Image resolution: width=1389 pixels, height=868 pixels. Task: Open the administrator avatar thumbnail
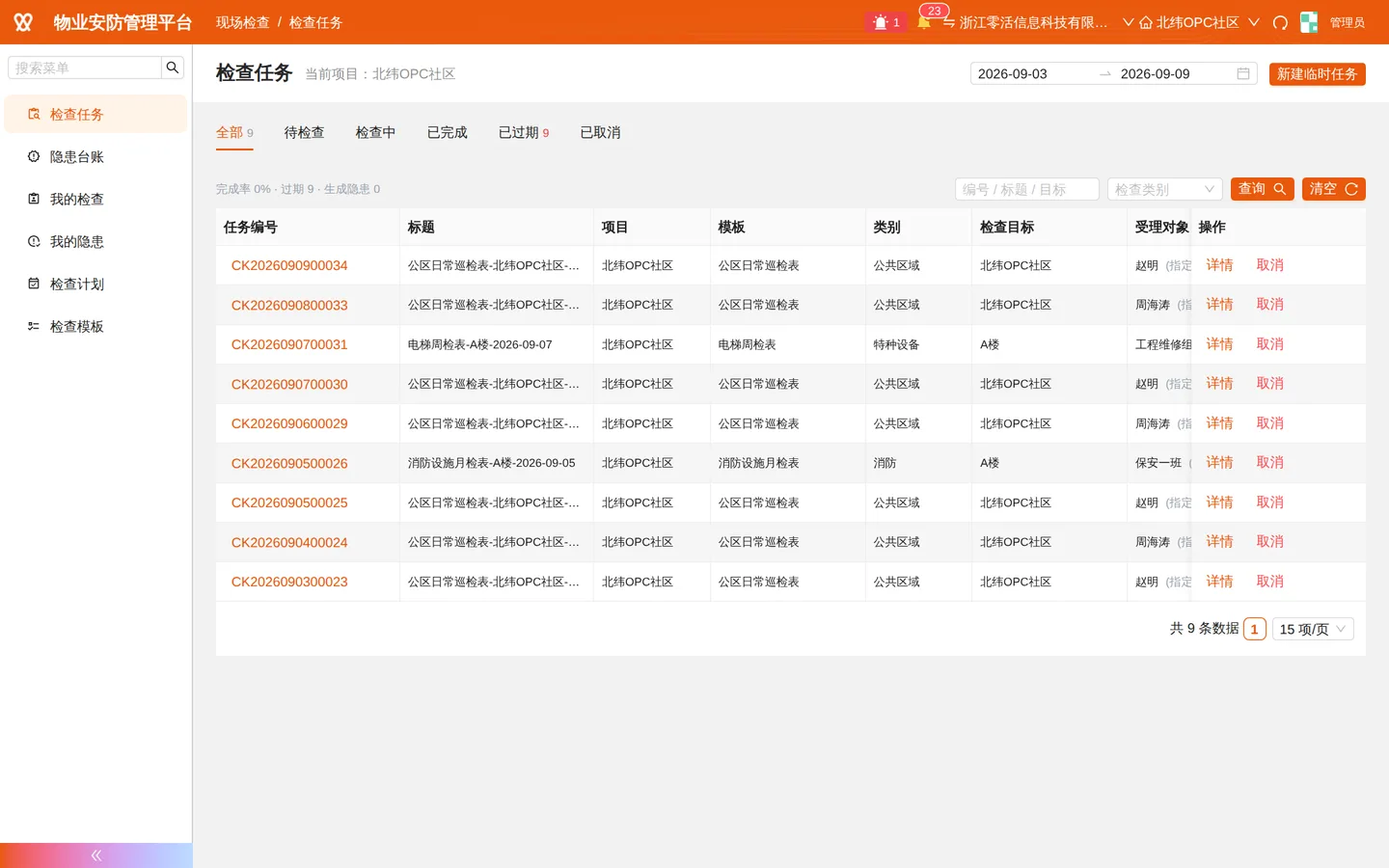1309,22
